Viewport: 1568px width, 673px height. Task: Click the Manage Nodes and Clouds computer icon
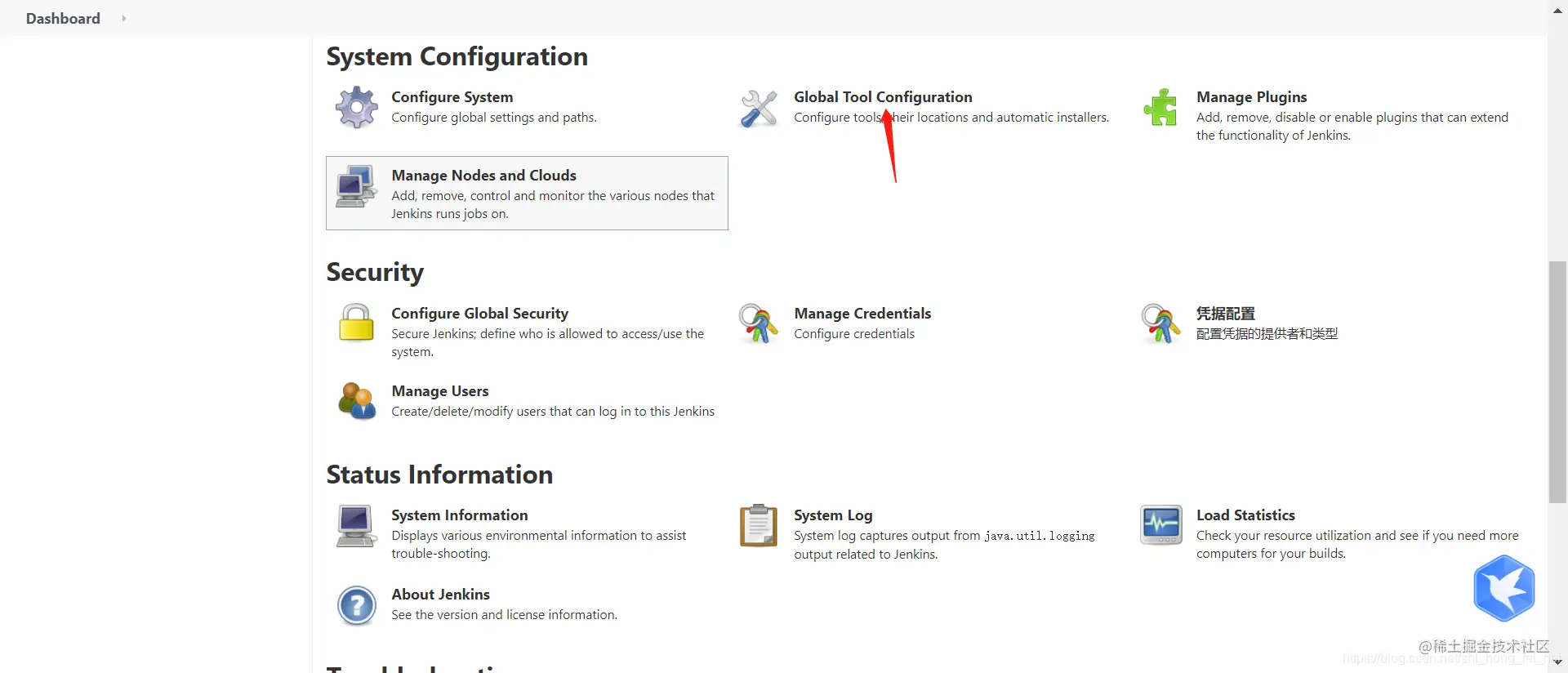coord(357,186)
